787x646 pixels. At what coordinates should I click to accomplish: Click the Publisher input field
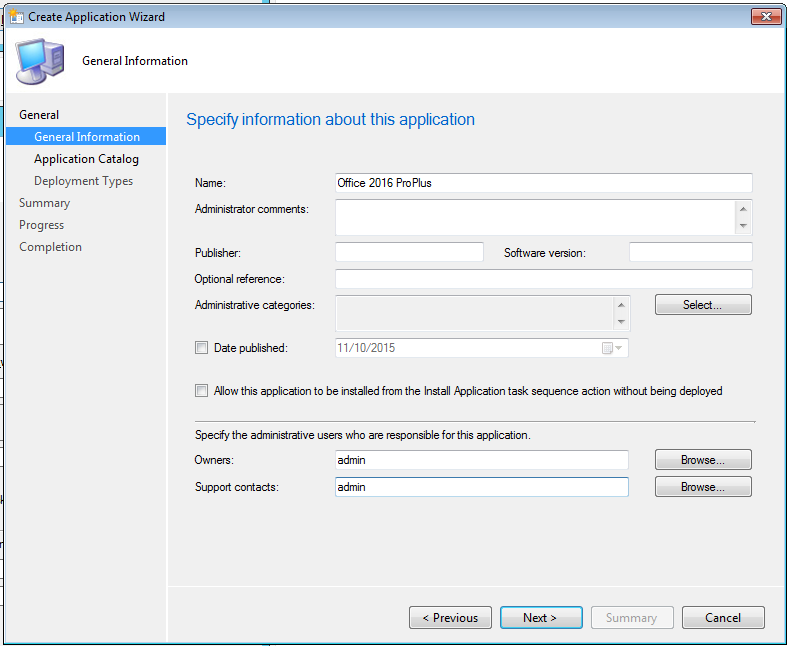pyautogui.click(x=409, y=252)
